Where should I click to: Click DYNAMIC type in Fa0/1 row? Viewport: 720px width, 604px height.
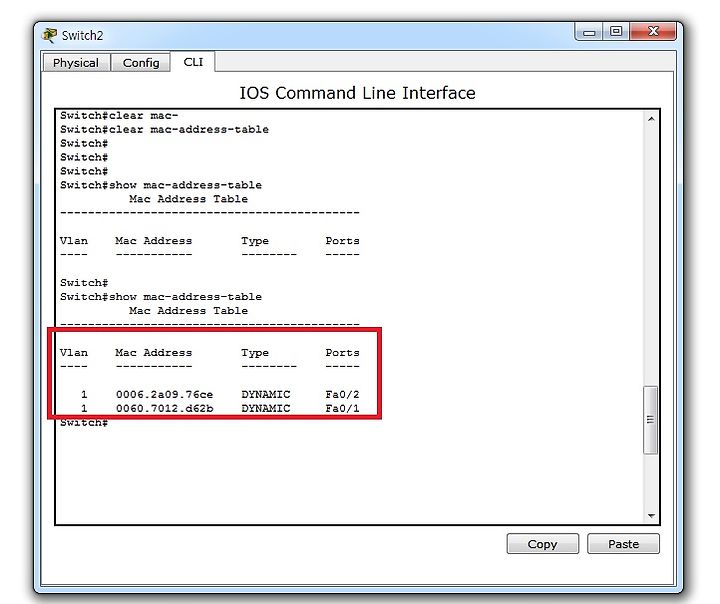[266, 408]
